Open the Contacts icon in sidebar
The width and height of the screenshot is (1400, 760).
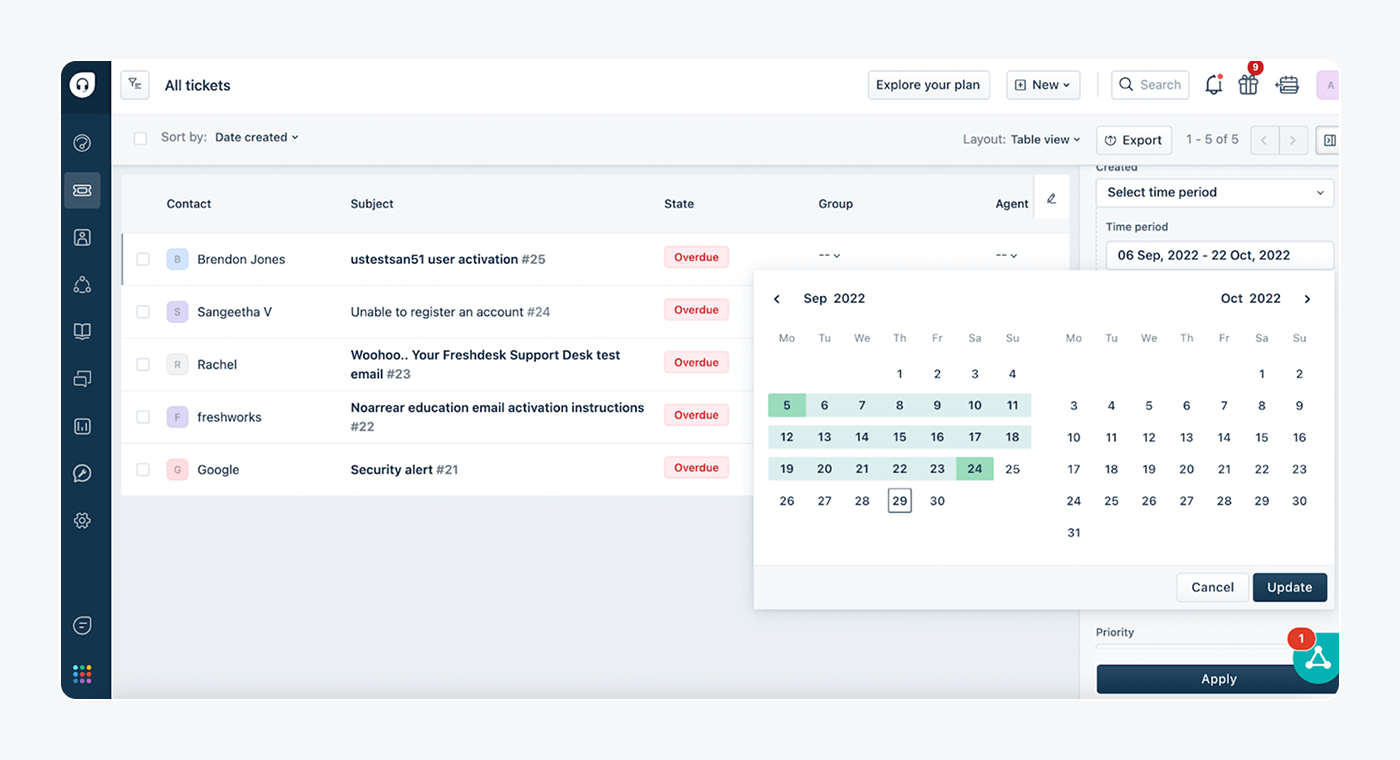(x=82, y=237)
